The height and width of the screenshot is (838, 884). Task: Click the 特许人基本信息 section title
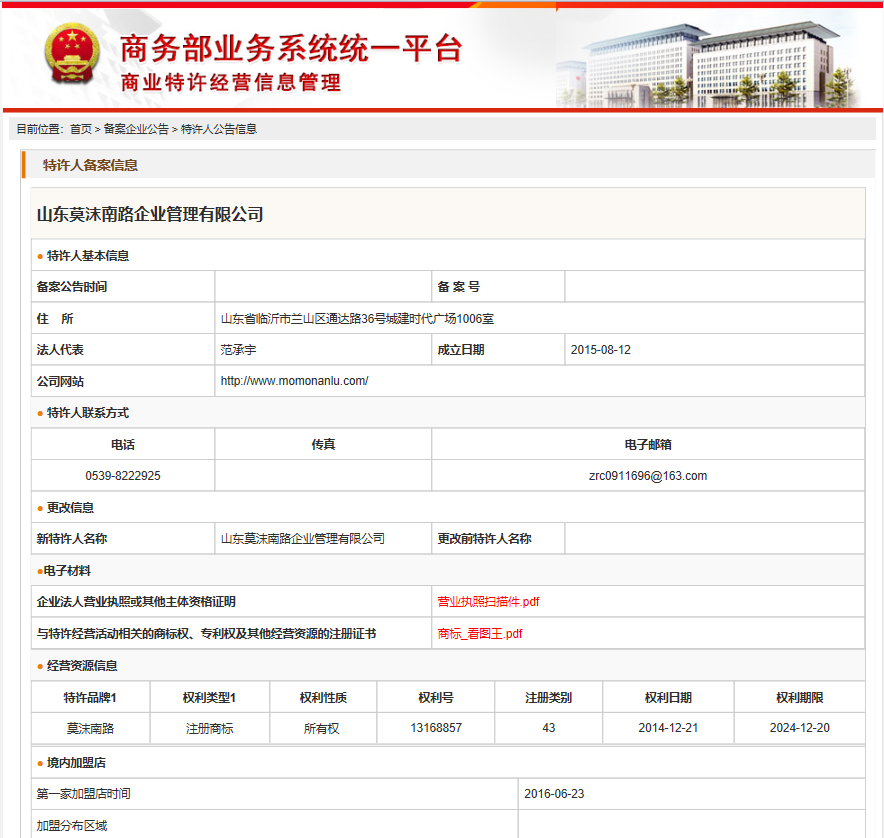tap(88, 256)
